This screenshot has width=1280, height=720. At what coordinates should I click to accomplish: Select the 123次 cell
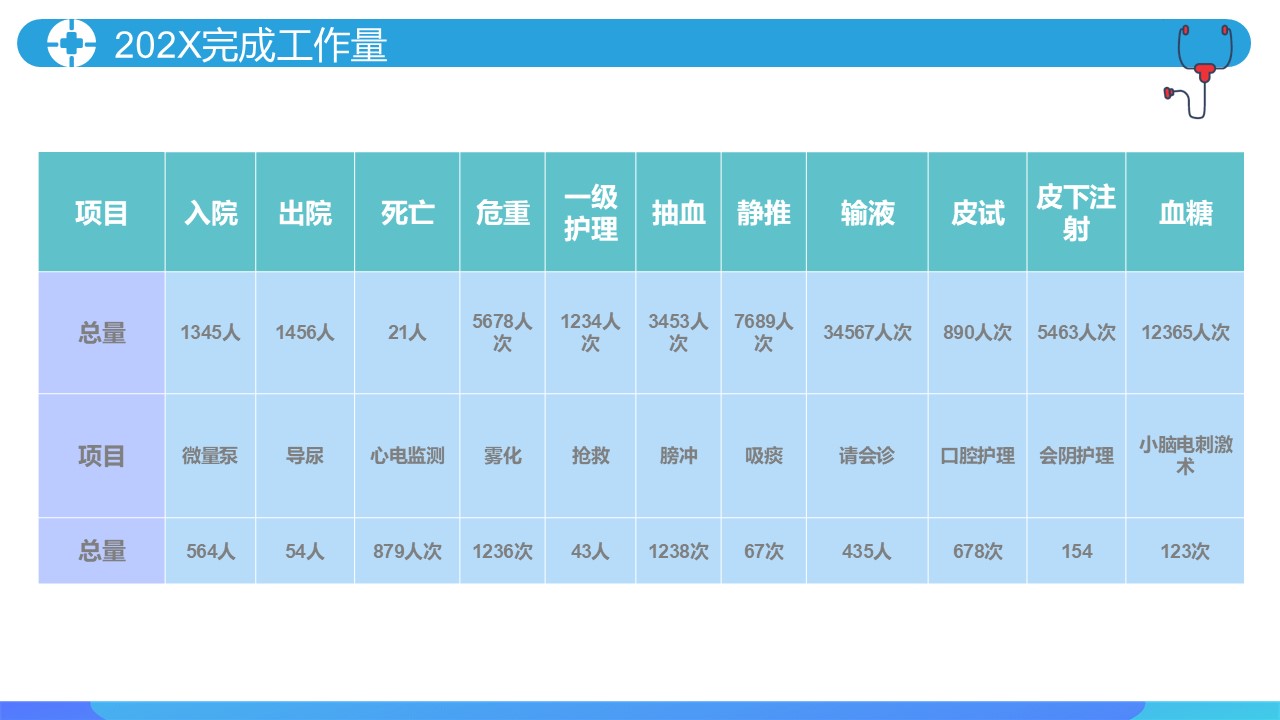[x=1185, y=551]
